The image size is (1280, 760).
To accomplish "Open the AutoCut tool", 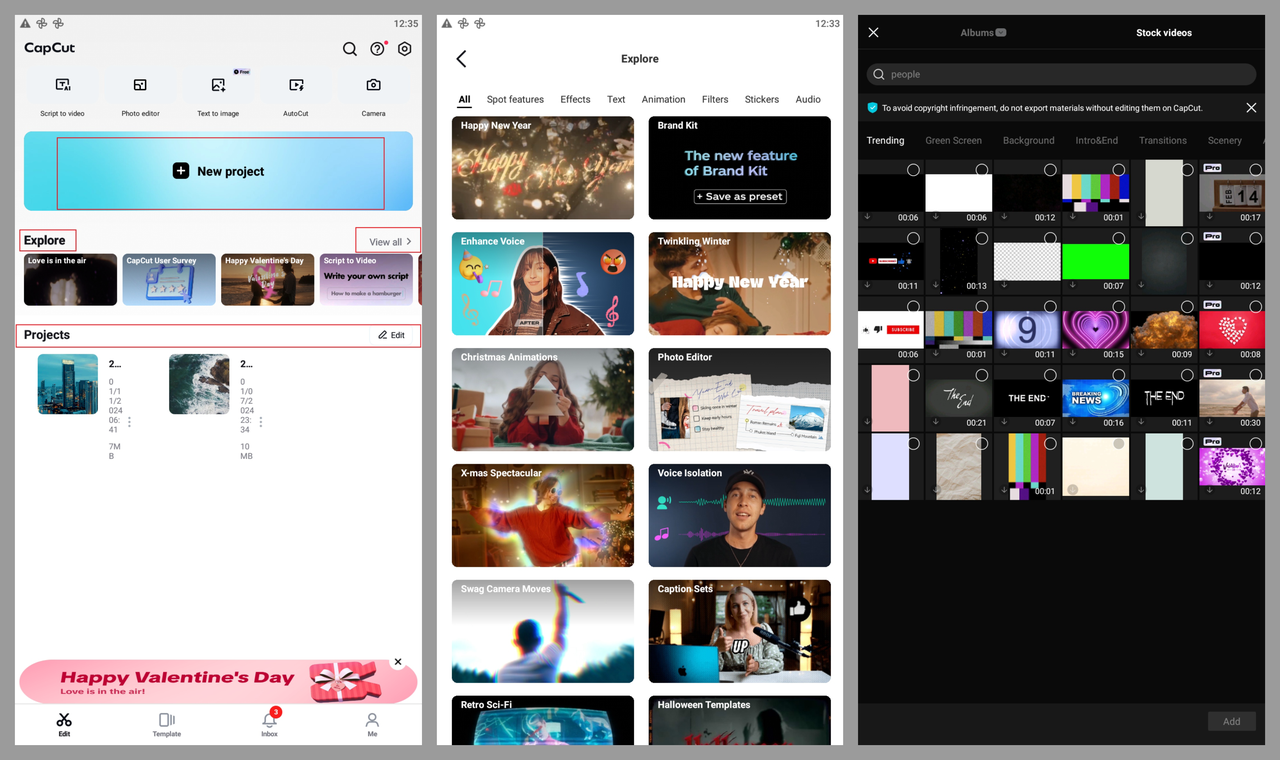I will pyautogui.click(x=295, y=92).
